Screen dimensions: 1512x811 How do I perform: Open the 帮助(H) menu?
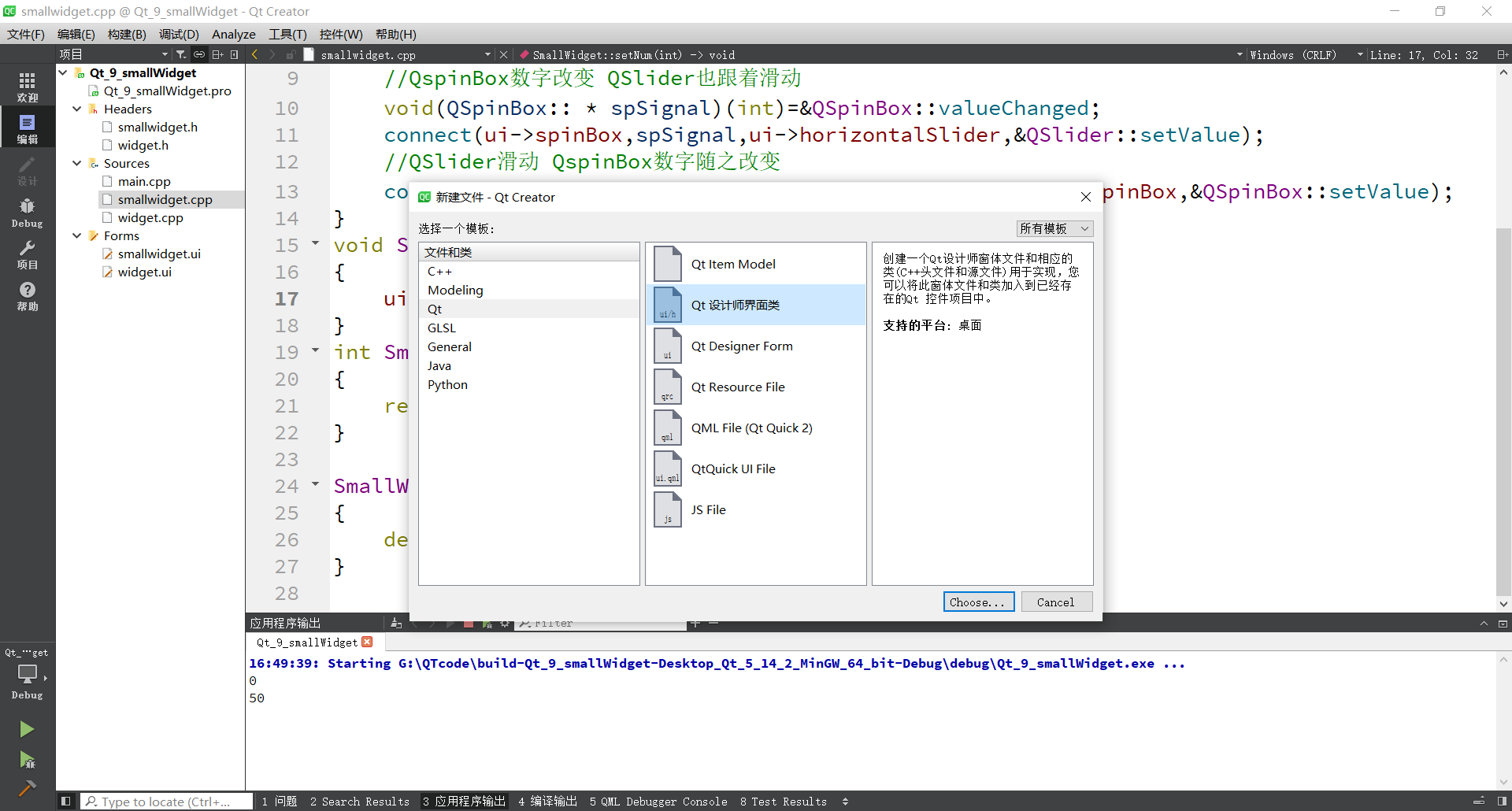[x=396, y=34]
